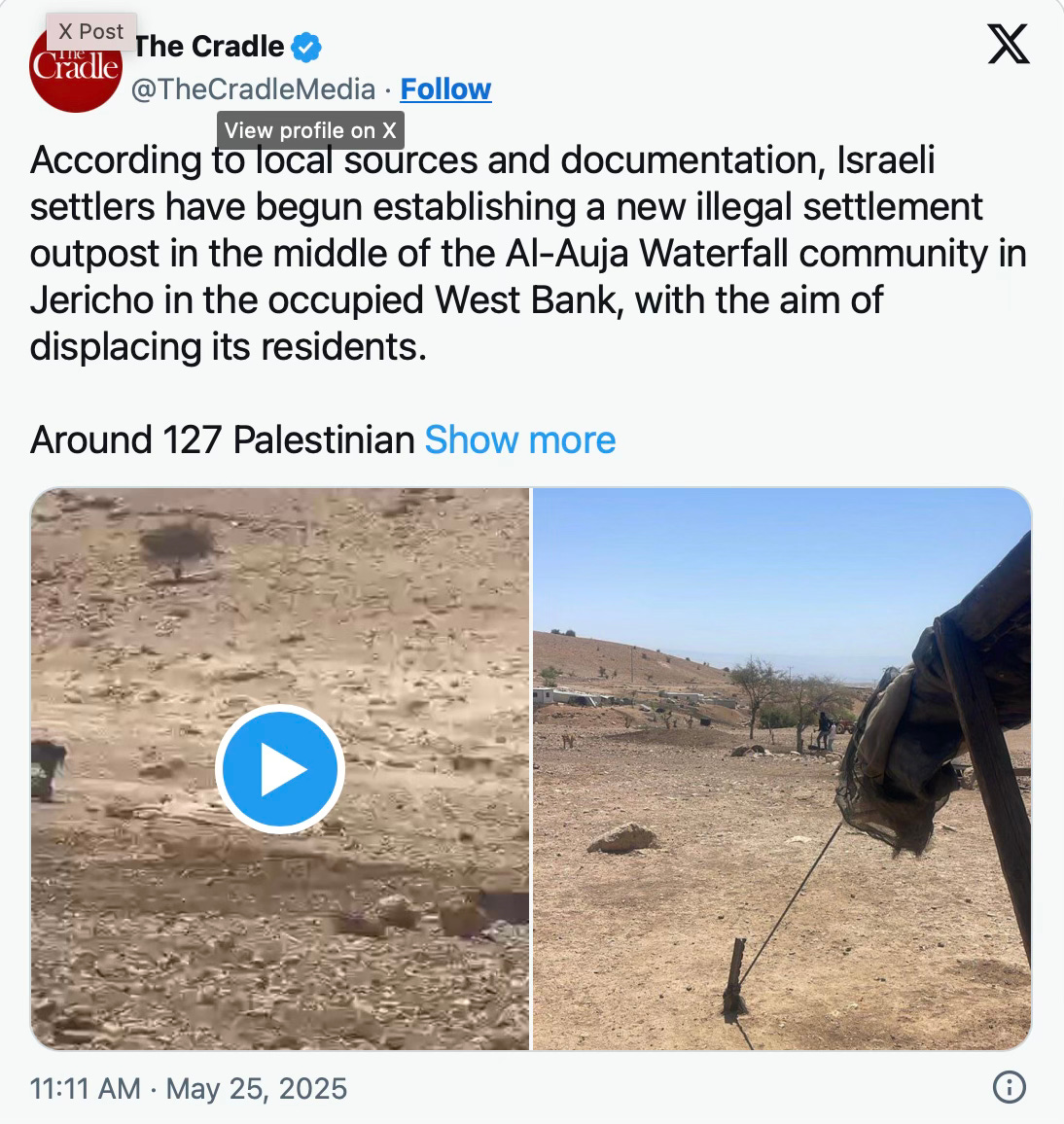Click the blue verified badge beside The Cradle

coord(306,47)
